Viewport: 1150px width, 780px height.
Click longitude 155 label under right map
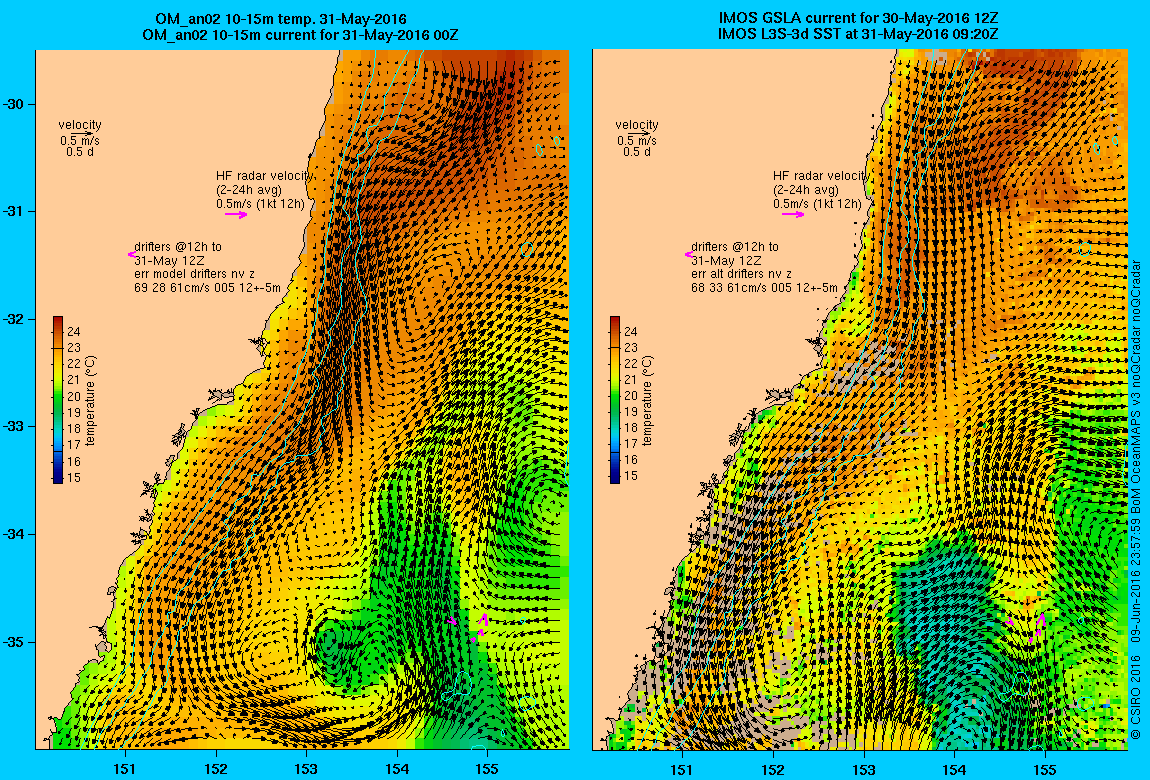(1044, 769)
